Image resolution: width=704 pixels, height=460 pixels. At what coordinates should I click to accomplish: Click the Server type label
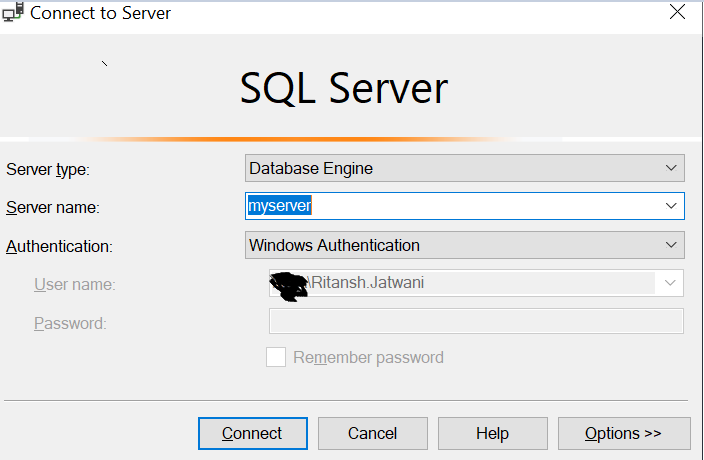pyautogui.click(x=48, y=169)
